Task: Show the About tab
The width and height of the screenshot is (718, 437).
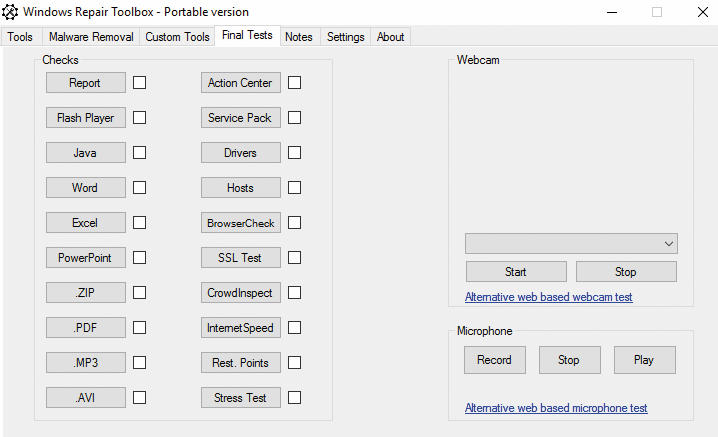Action: coord(391,37)
